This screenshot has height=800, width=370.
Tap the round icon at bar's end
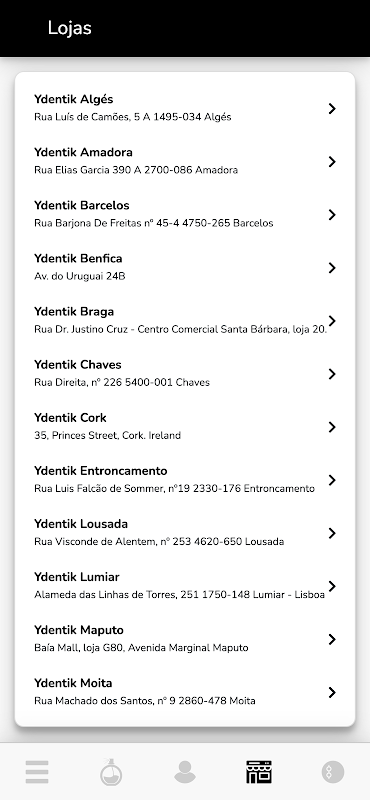tap(333, 771)
